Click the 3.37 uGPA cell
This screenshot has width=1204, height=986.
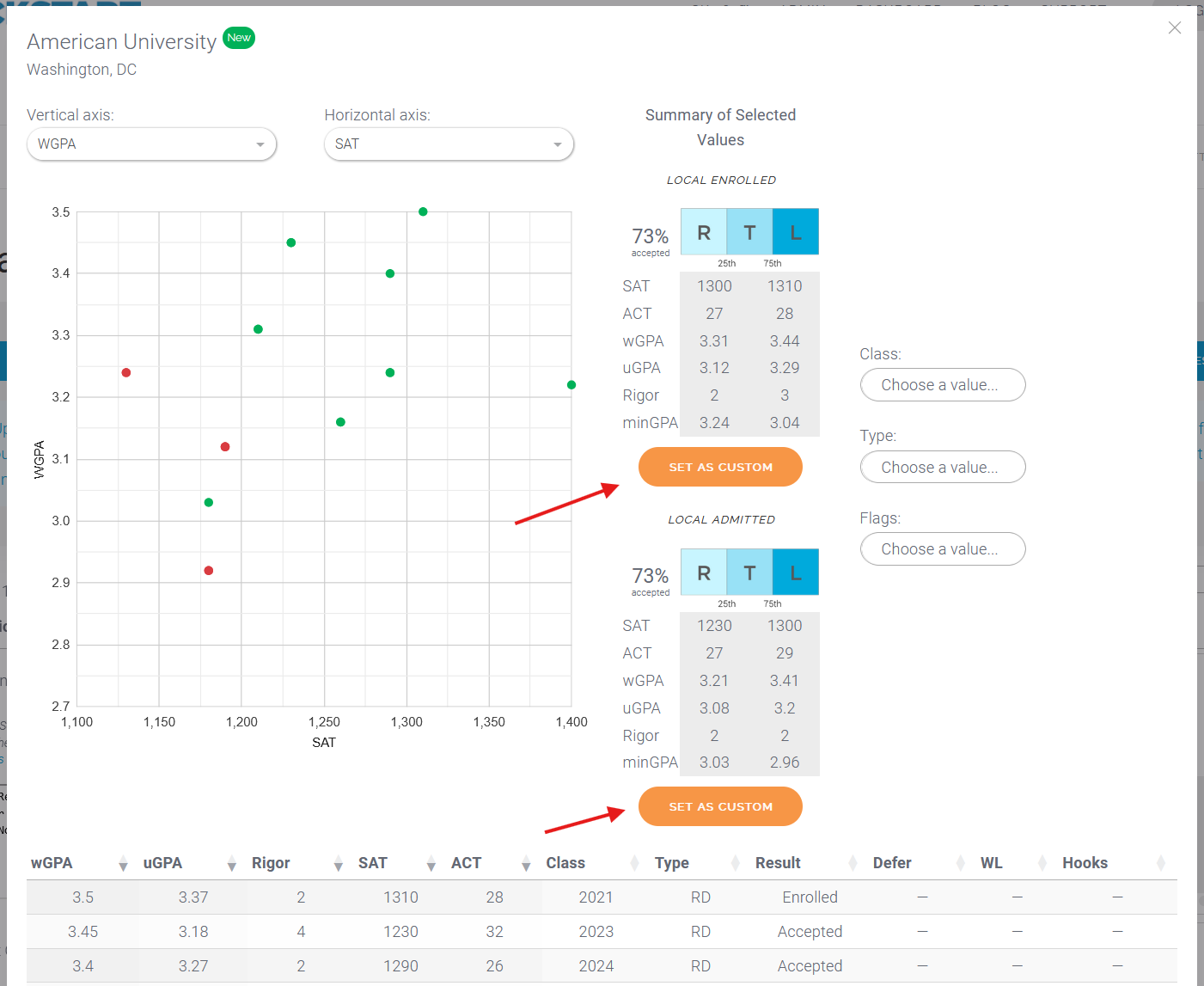tap(193, 897)
